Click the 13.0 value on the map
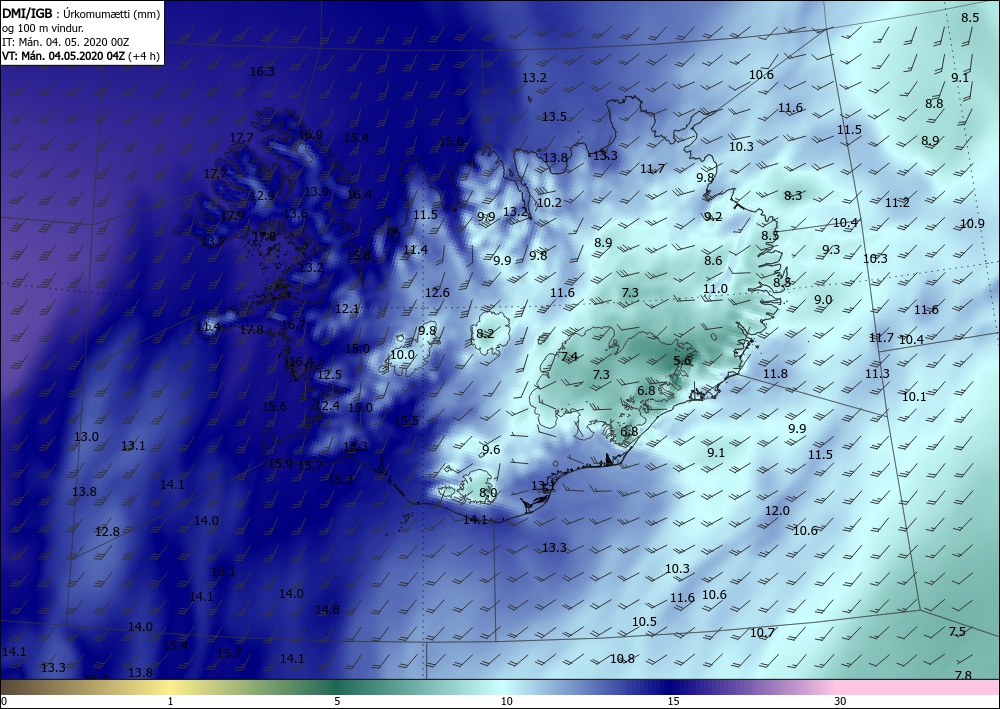This screenshot has width=1000, height=709. pos(86,437)
